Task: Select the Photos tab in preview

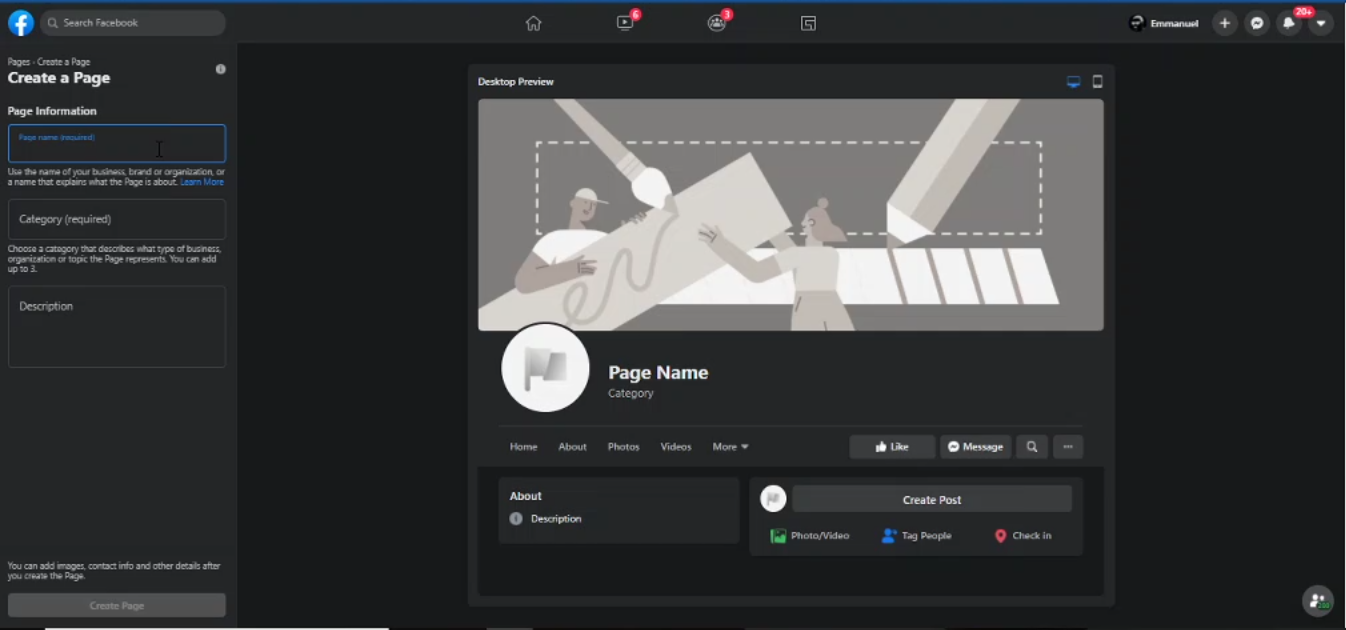Action: pos(623,447)
